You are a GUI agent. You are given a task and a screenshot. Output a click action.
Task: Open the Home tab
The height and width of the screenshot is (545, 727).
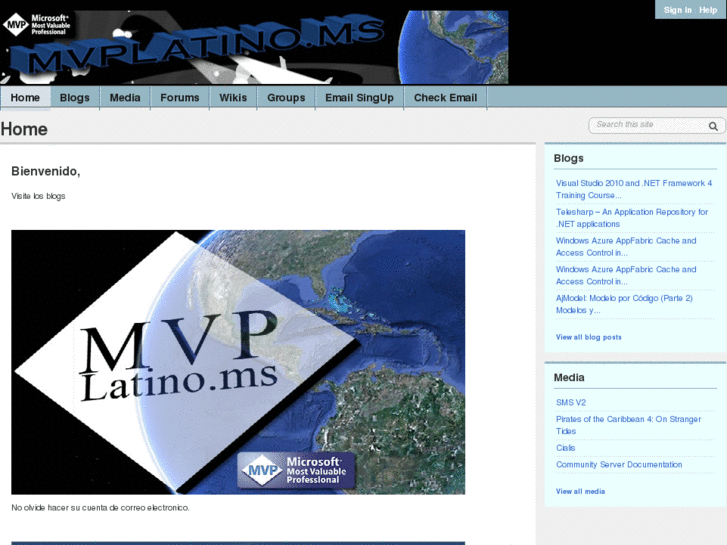click(26, 98)
